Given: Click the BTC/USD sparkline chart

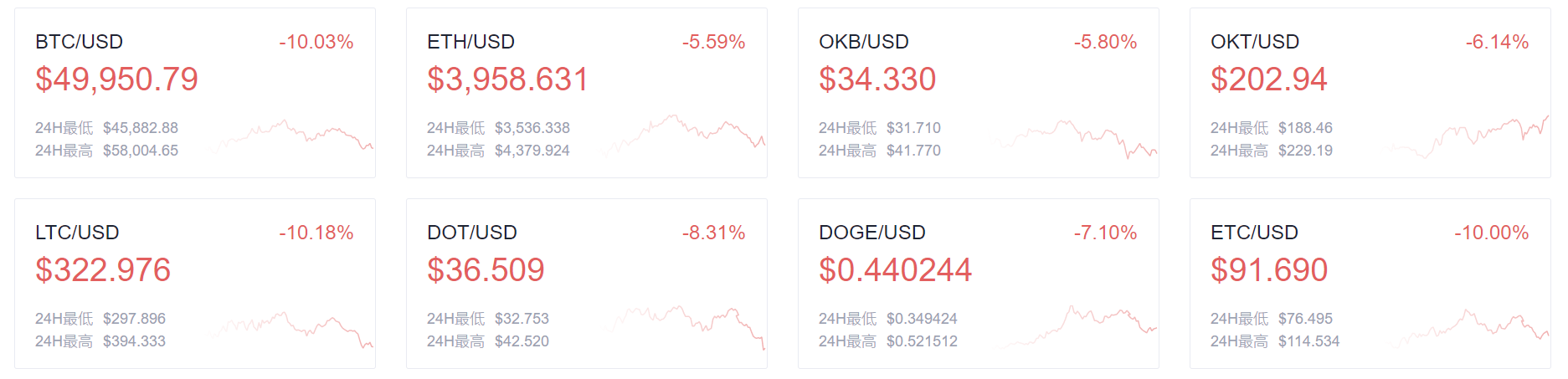Looking at the screenshot, I should pos(290,136).
